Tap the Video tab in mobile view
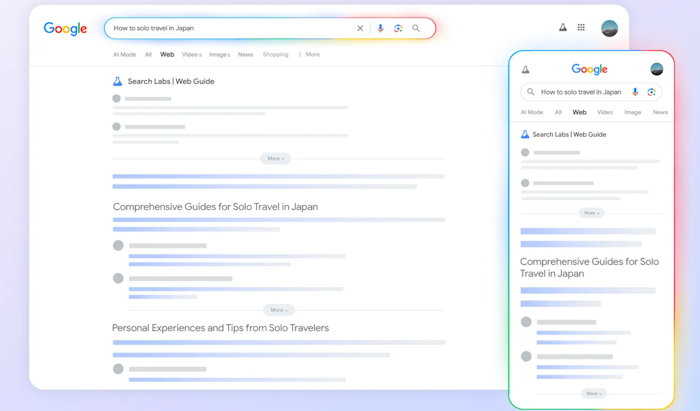 (605, 112)
